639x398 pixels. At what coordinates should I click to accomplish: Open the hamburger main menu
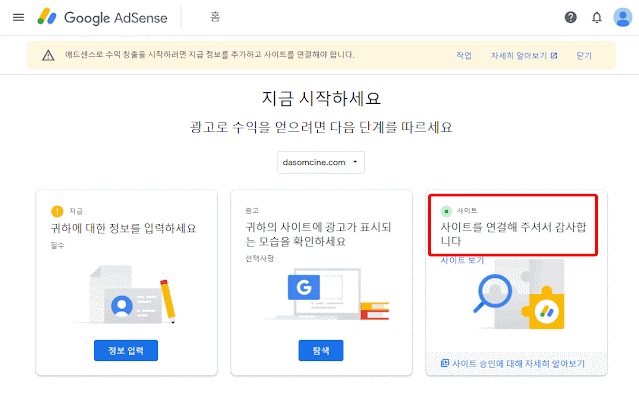(x=18, y=18)
